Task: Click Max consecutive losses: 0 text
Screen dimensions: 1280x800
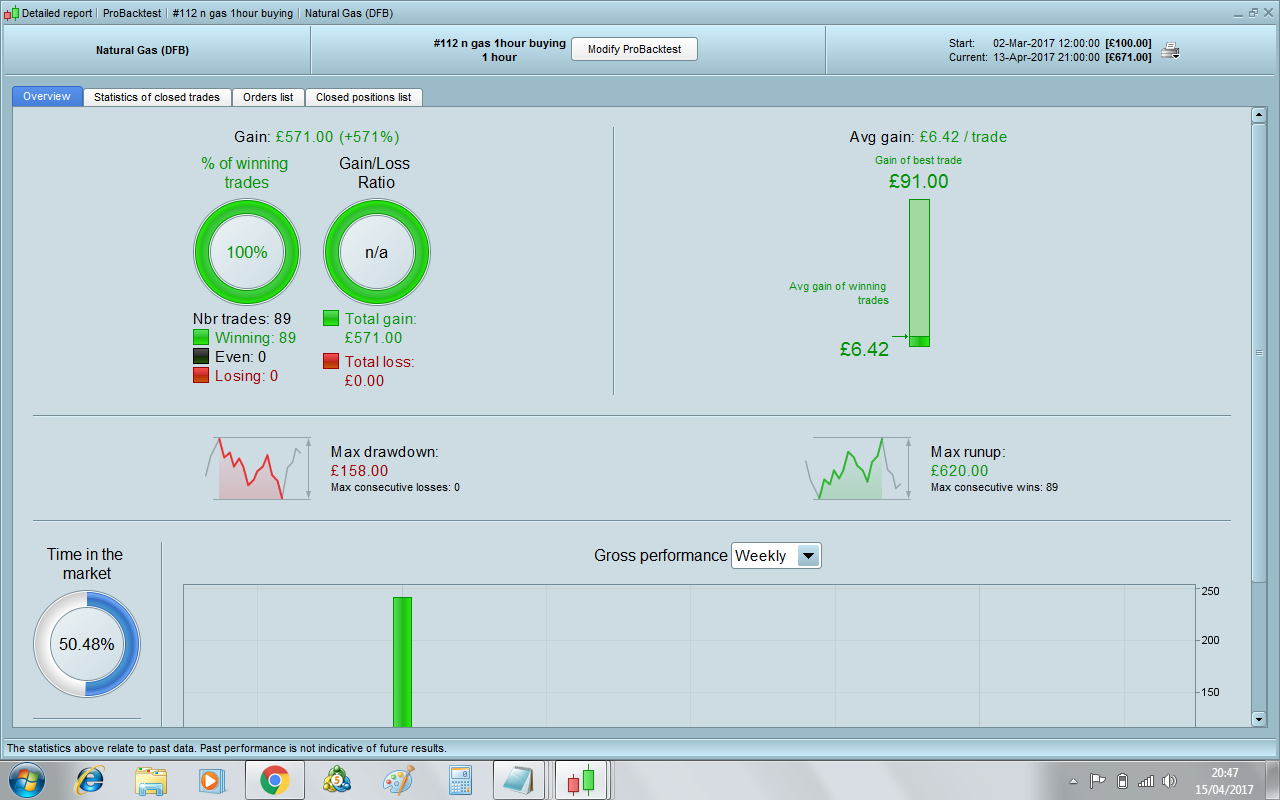Action: pyautogui.click(x=395, y=488)
